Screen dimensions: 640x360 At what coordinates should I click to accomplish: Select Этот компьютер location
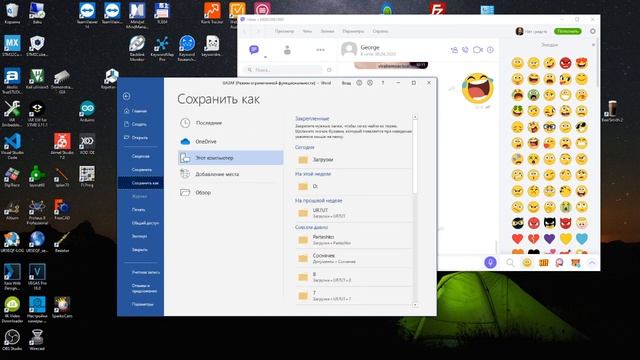[x=231, y=158]
